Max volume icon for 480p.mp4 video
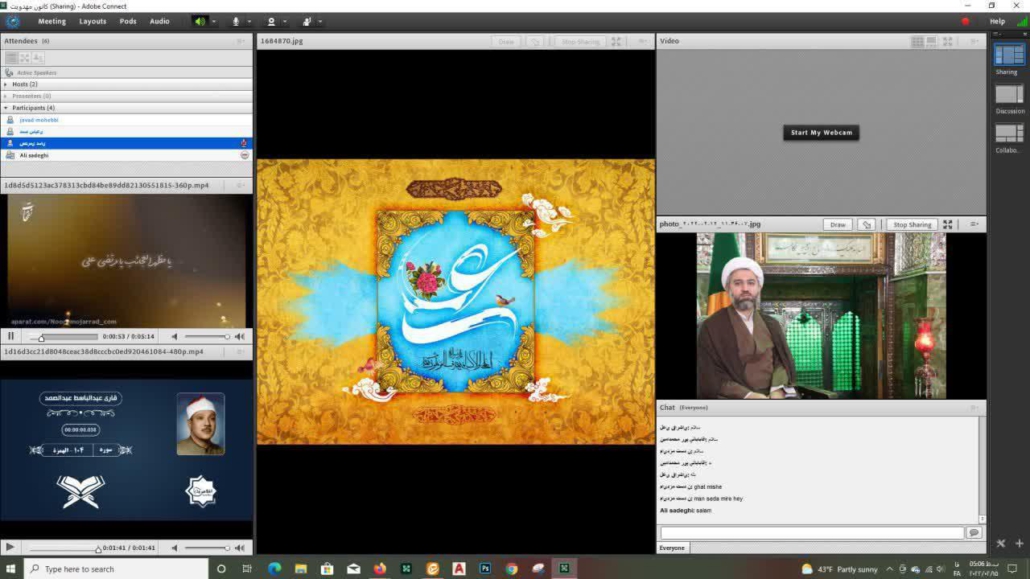This screenshot has height=579, width=1030. (240, 547)
